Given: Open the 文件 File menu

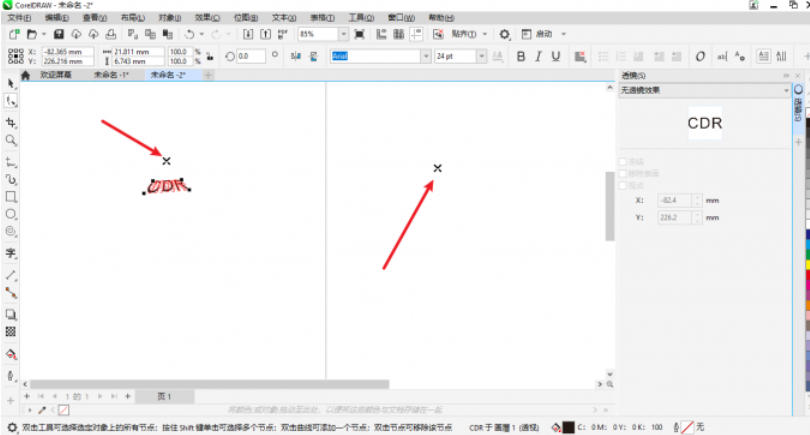Looking at the screenshot, I should (x=19, y=18).
